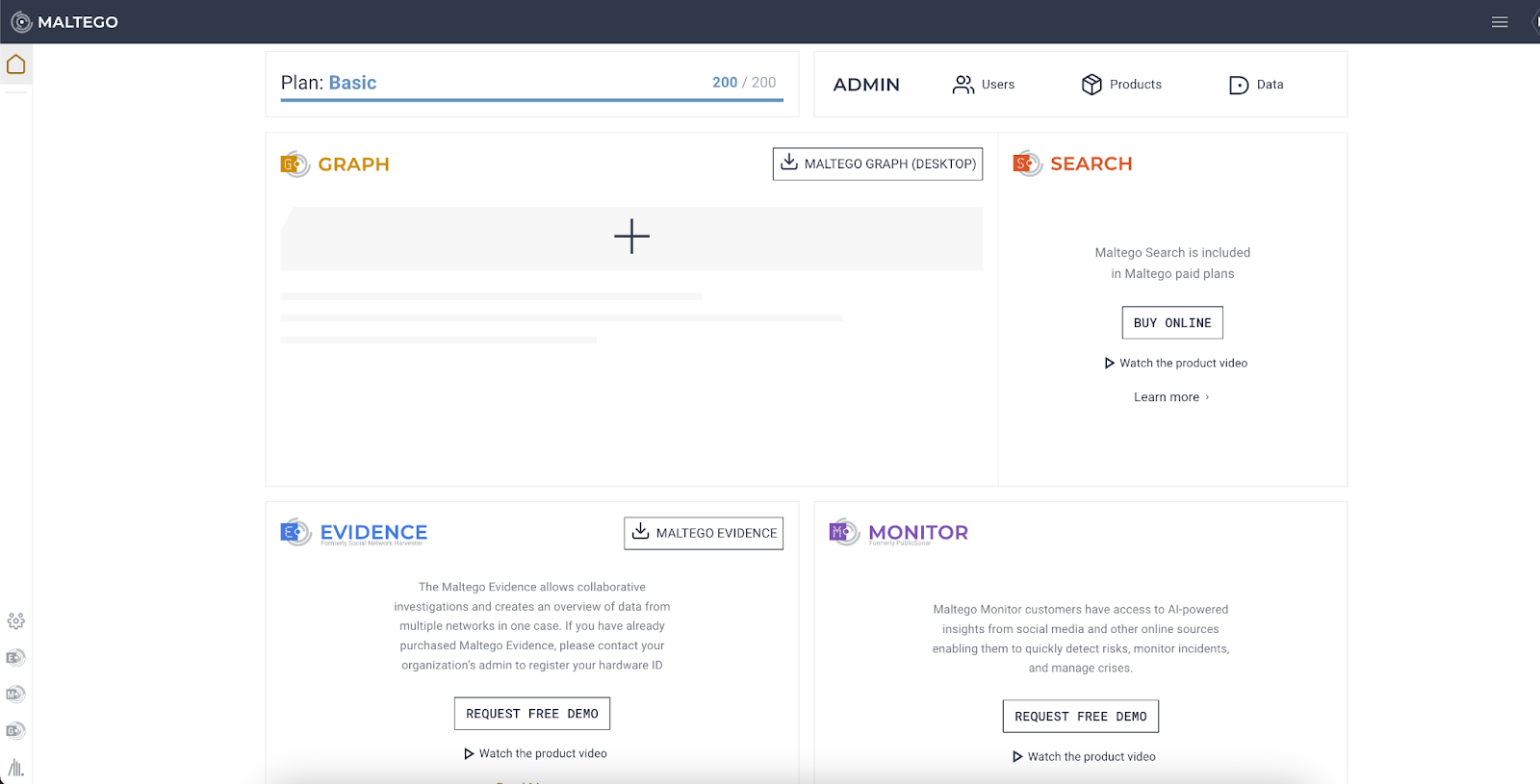Viewport: 1540px width, 784px height.
Task: Click the 200 / 200 usage counter
Action: [744, 83]
